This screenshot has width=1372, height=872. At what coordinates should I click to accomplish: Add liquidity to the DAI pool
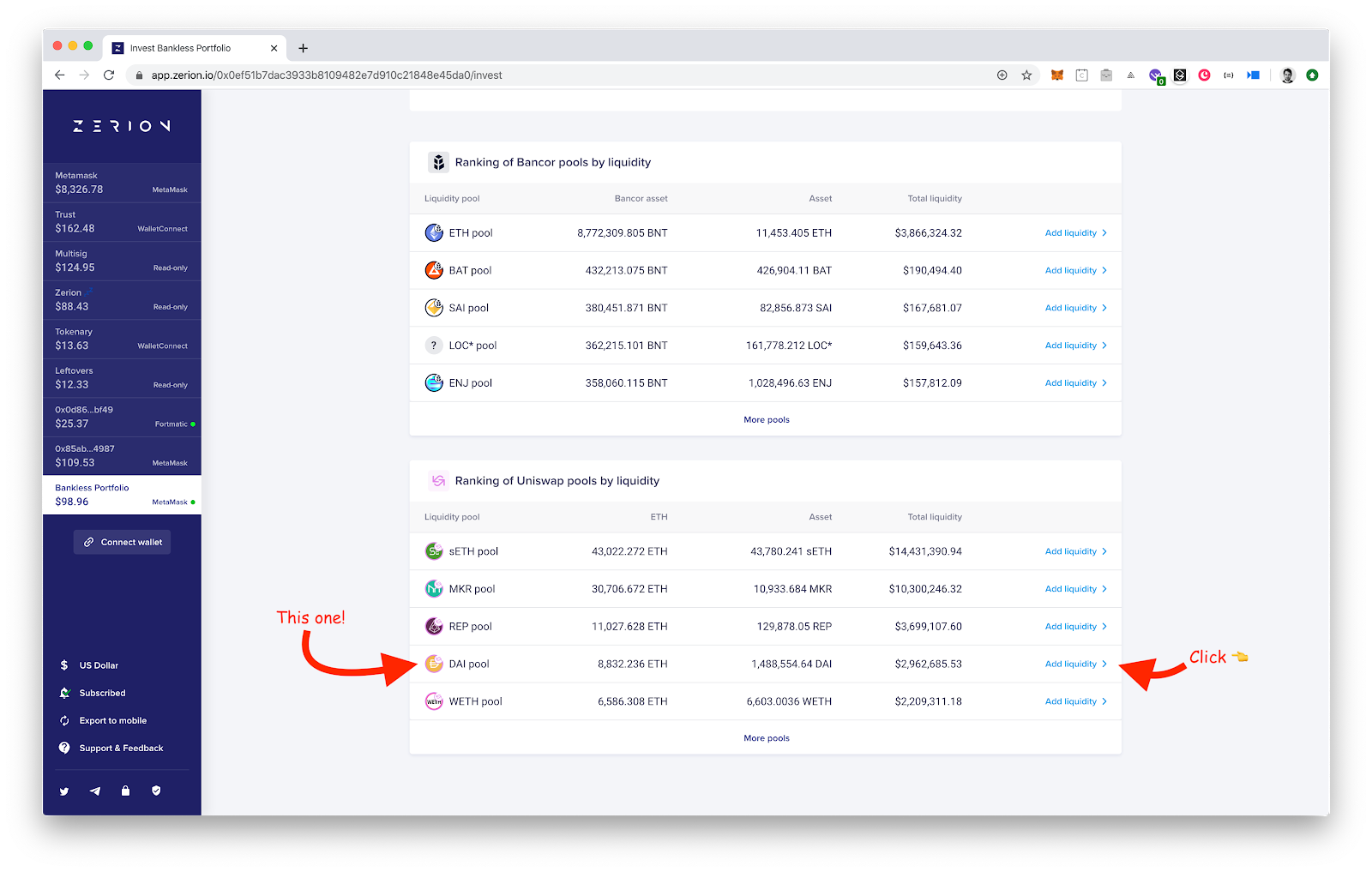tap(1076, 664)
